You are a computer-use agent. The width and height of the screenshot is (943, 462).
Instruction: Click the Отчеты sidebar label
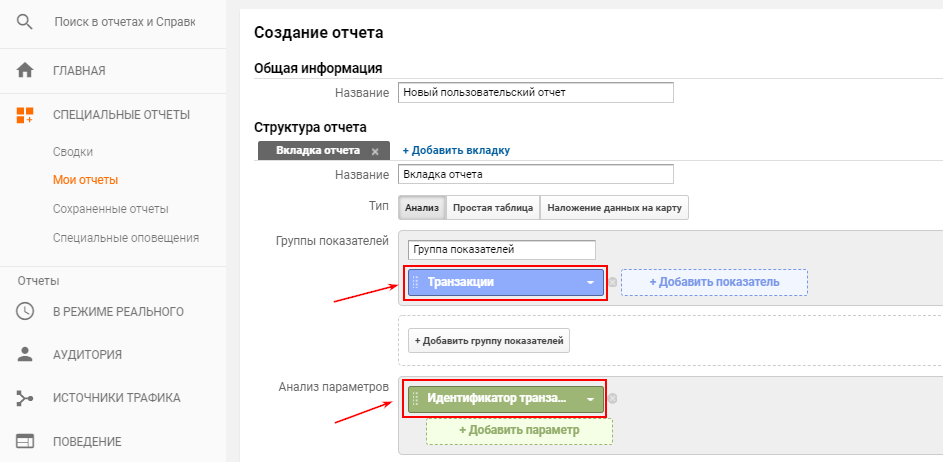(38, 281)
